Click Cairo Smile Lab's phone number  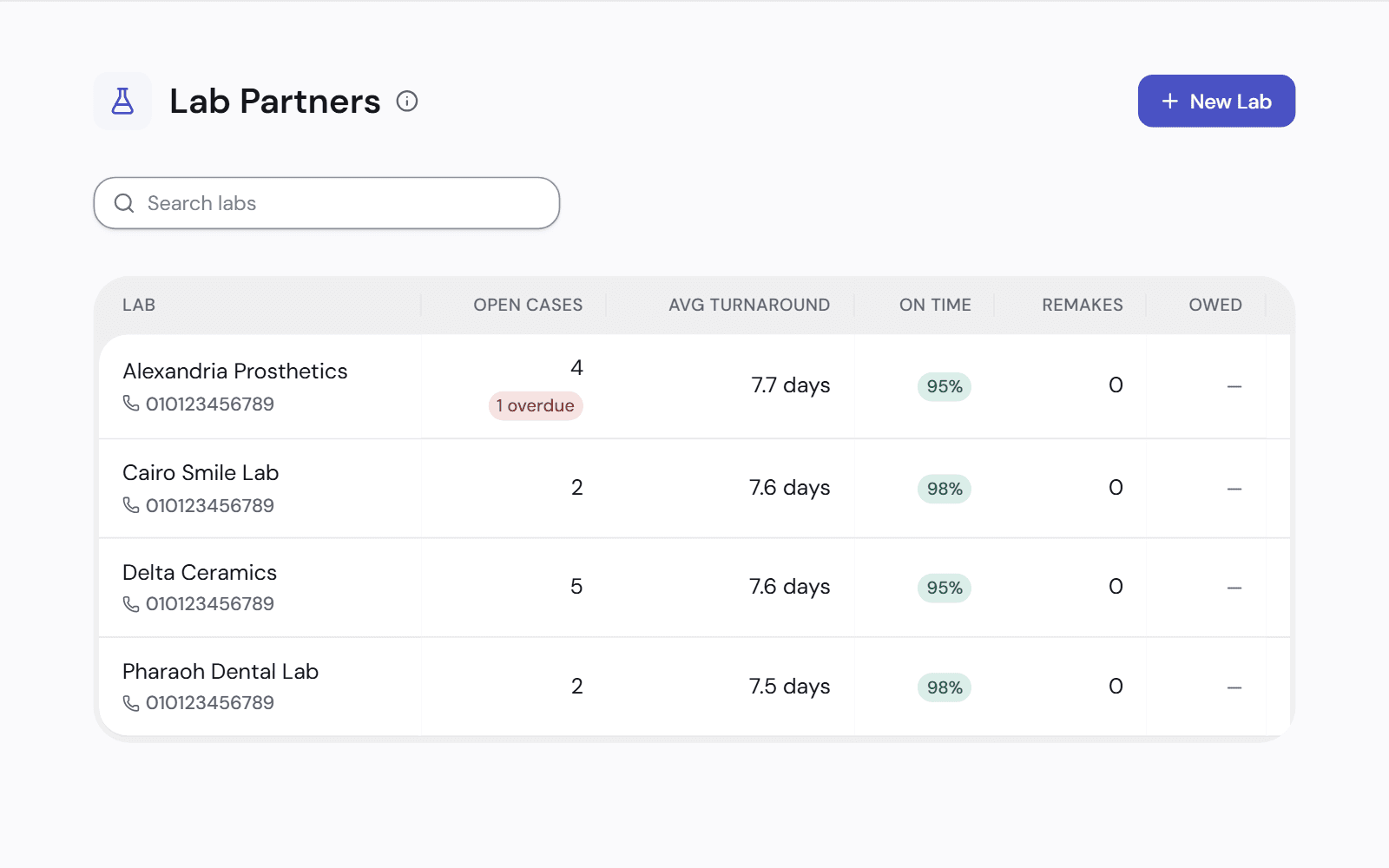point(210,506)
